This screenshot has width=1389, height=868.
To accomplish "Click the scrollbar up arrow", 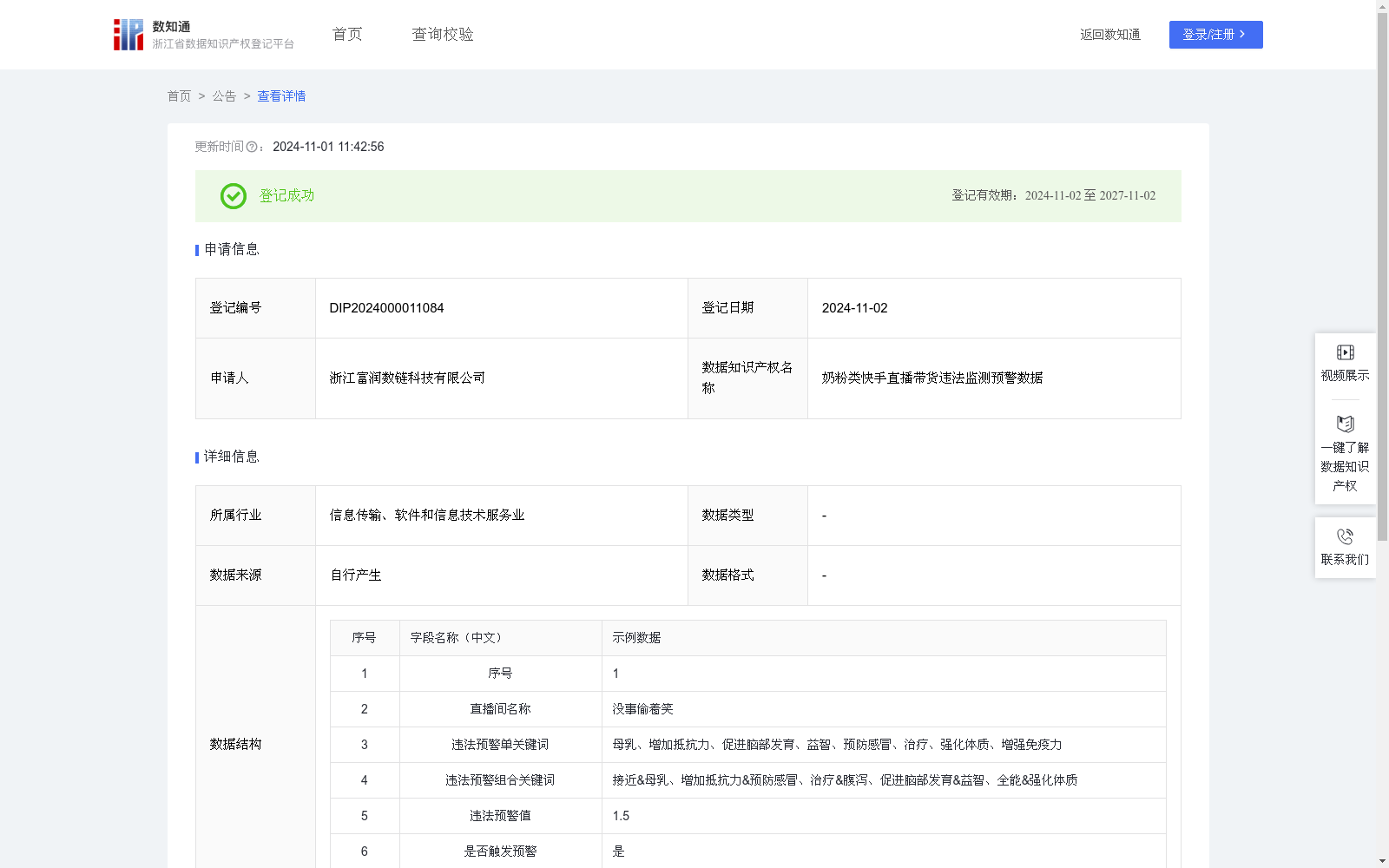I will (1382, 6).
